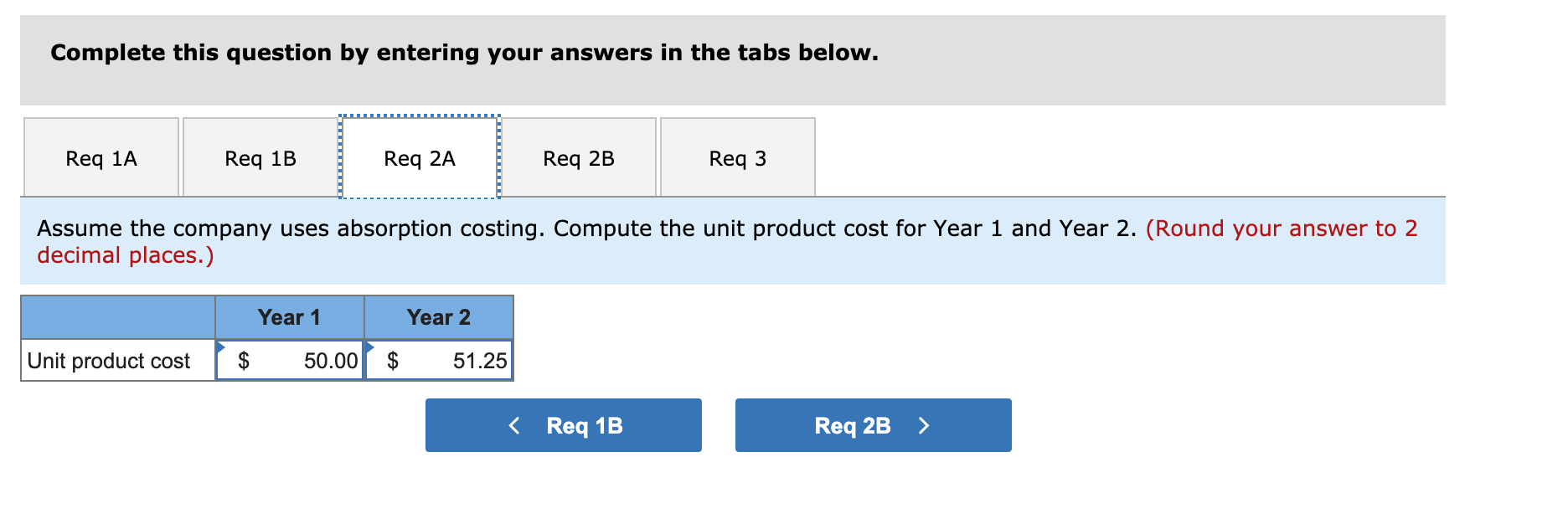
Task: Click the blue flag marker on the Year 2 cell
Action: [x=369, y=347]
